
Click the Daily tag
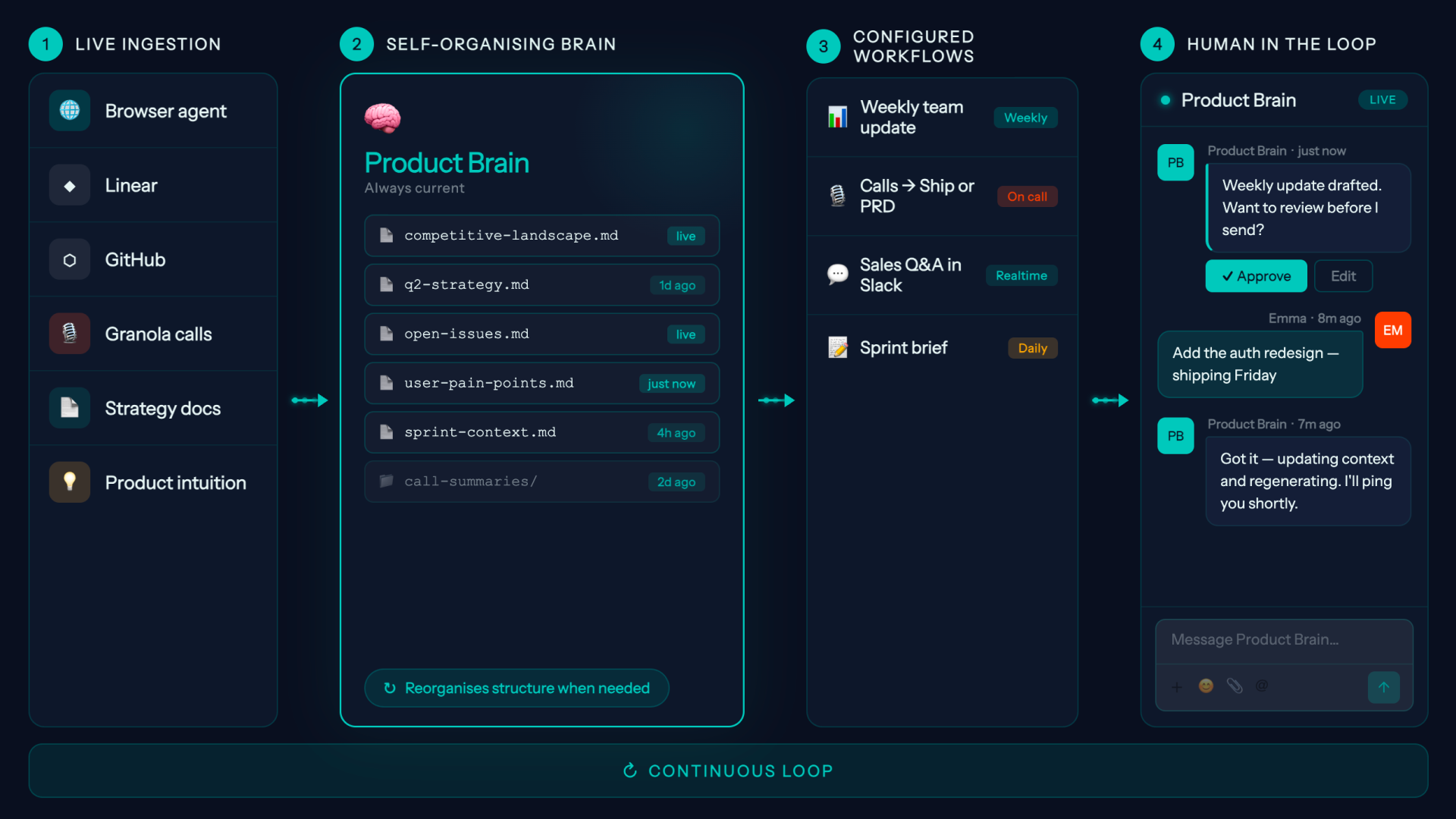(x=1032, y=348)
